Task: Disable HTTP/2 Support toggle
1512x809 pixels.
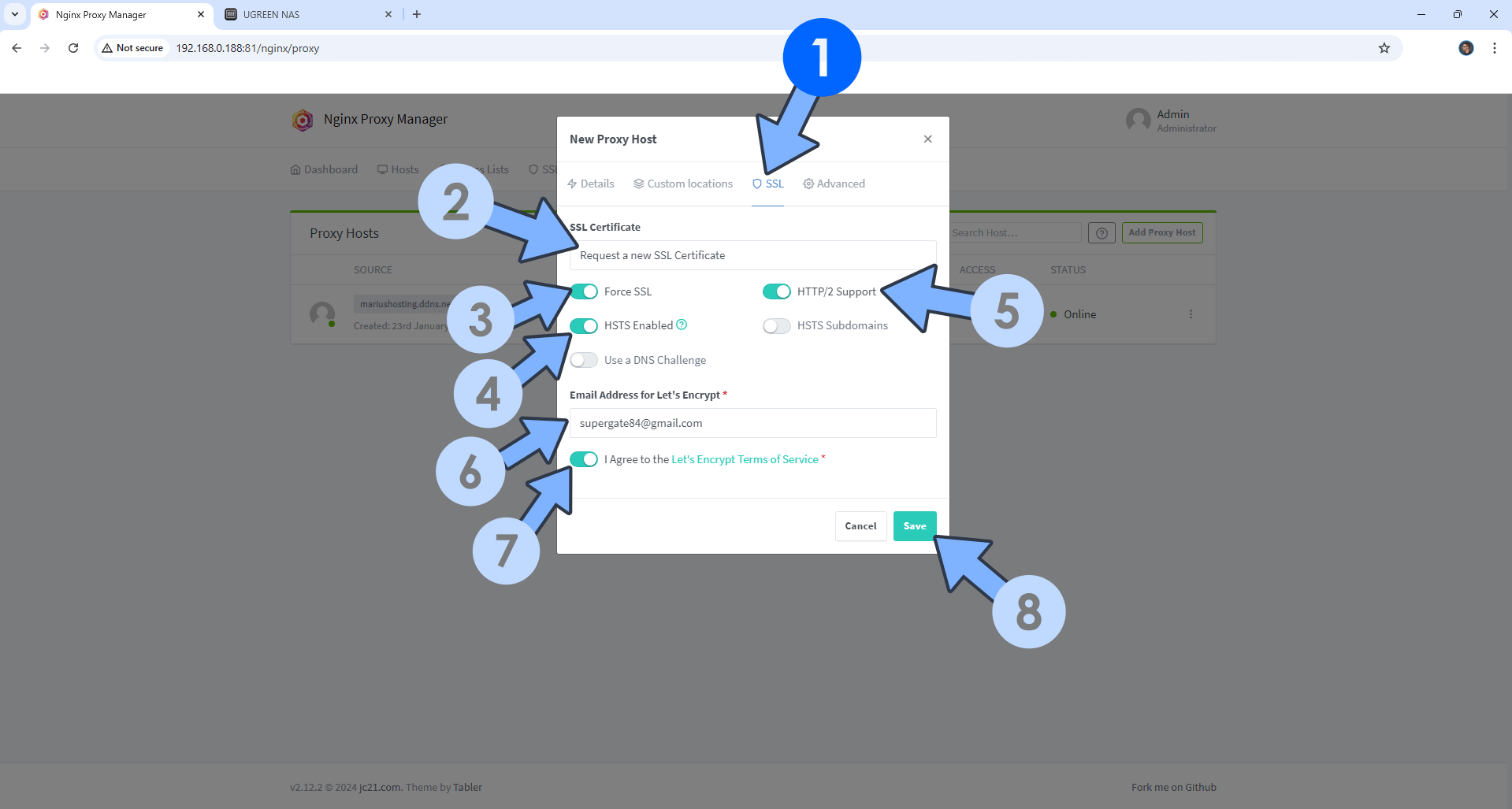Action: 776,291
